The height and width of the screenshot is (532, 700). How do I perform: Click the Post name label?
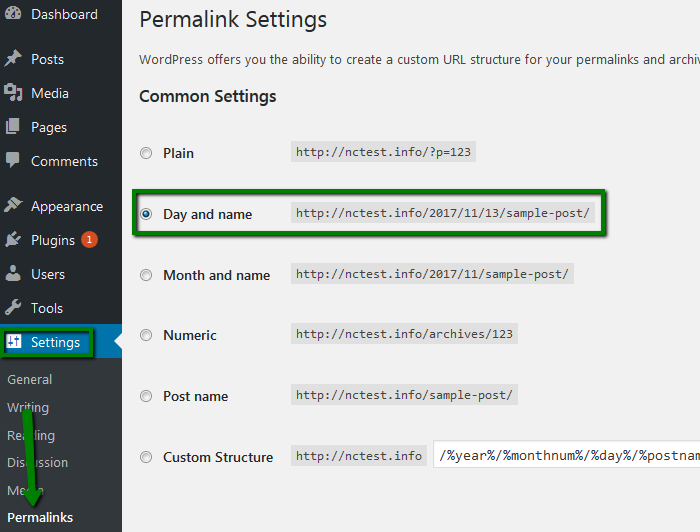tap(196, 396)
